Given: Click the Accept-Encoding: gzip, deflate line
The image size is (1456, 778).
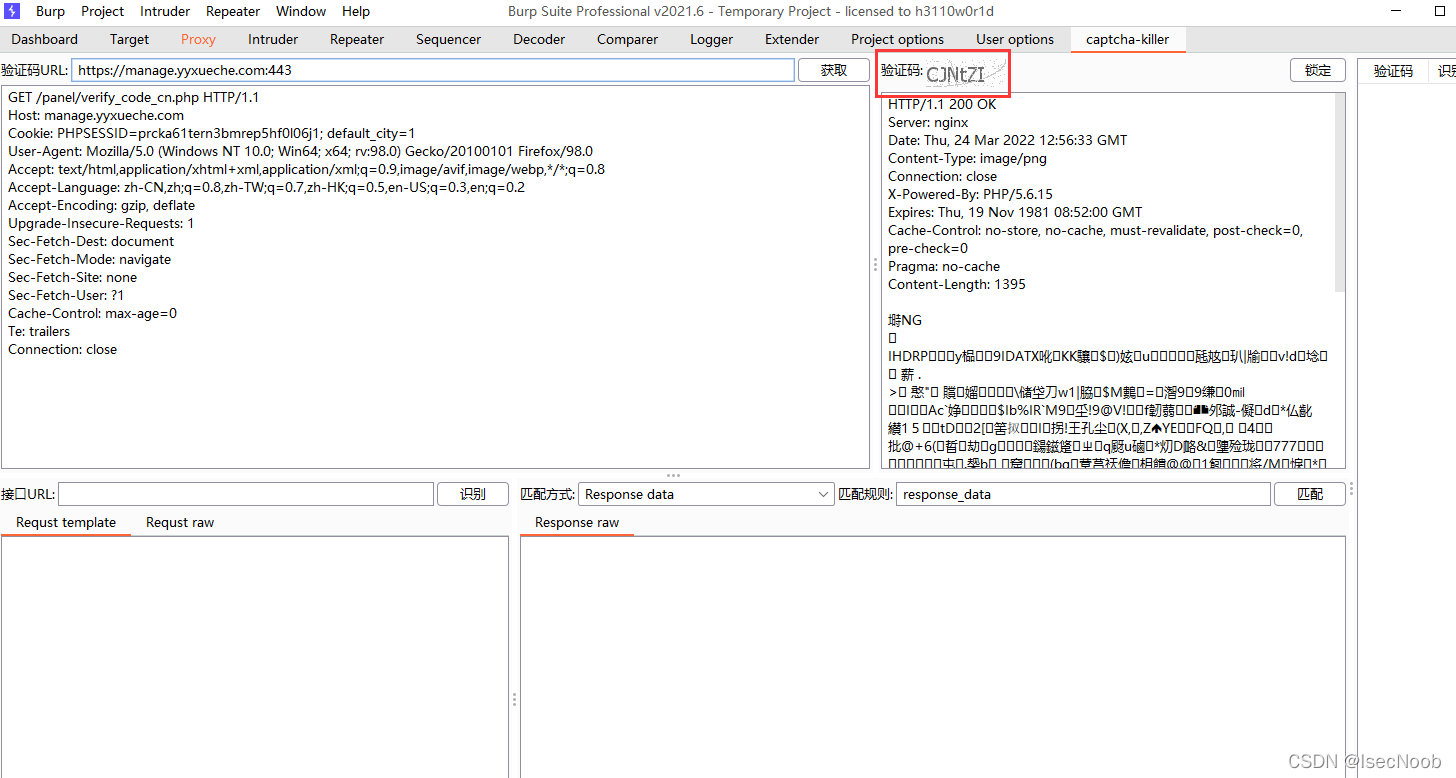Looking at the screenshot, I should [101, 205].
